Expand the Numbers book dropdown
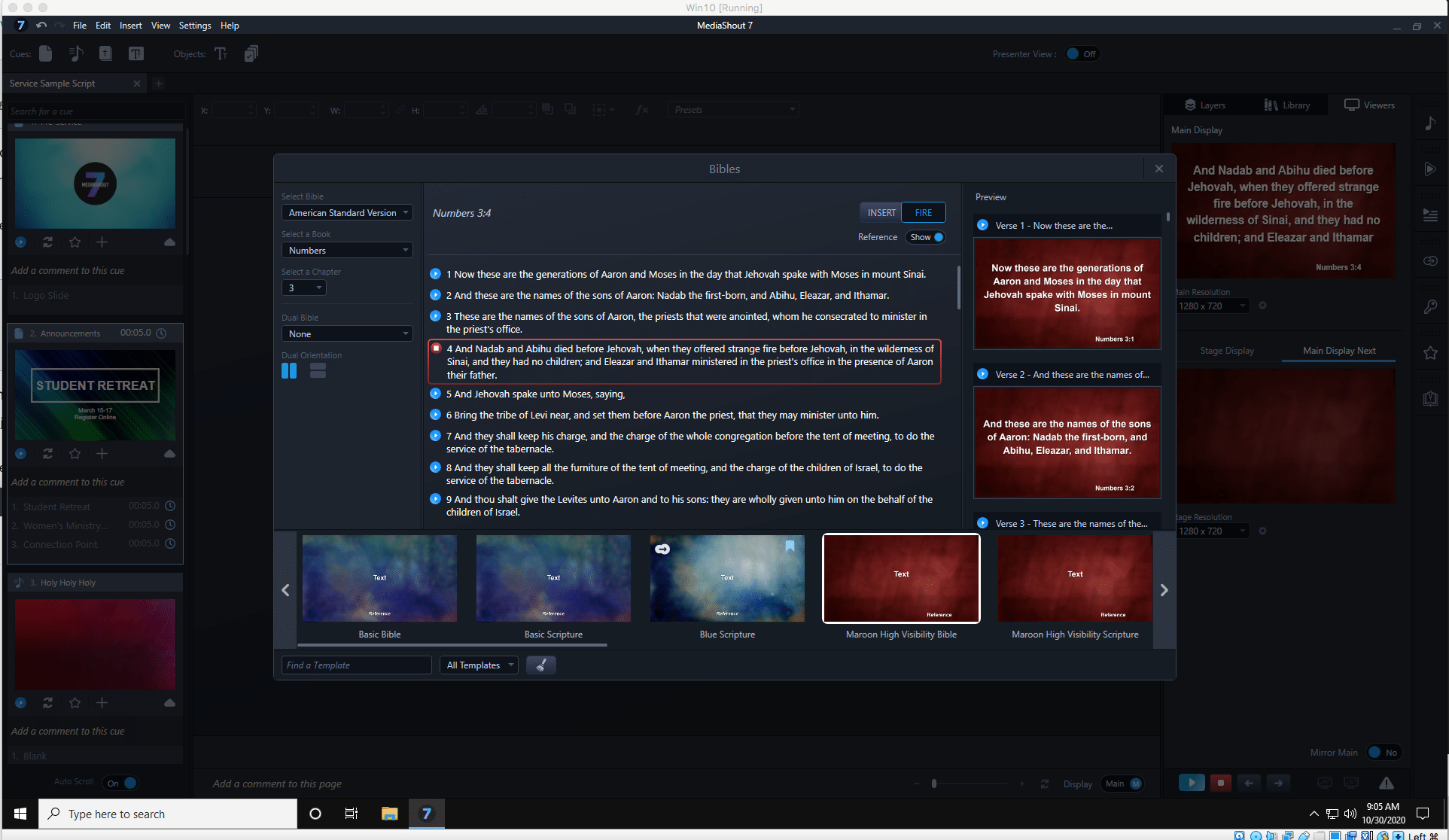Image resolution: width=1449 pixels, height=840 pixels. [x=347, y=251]
